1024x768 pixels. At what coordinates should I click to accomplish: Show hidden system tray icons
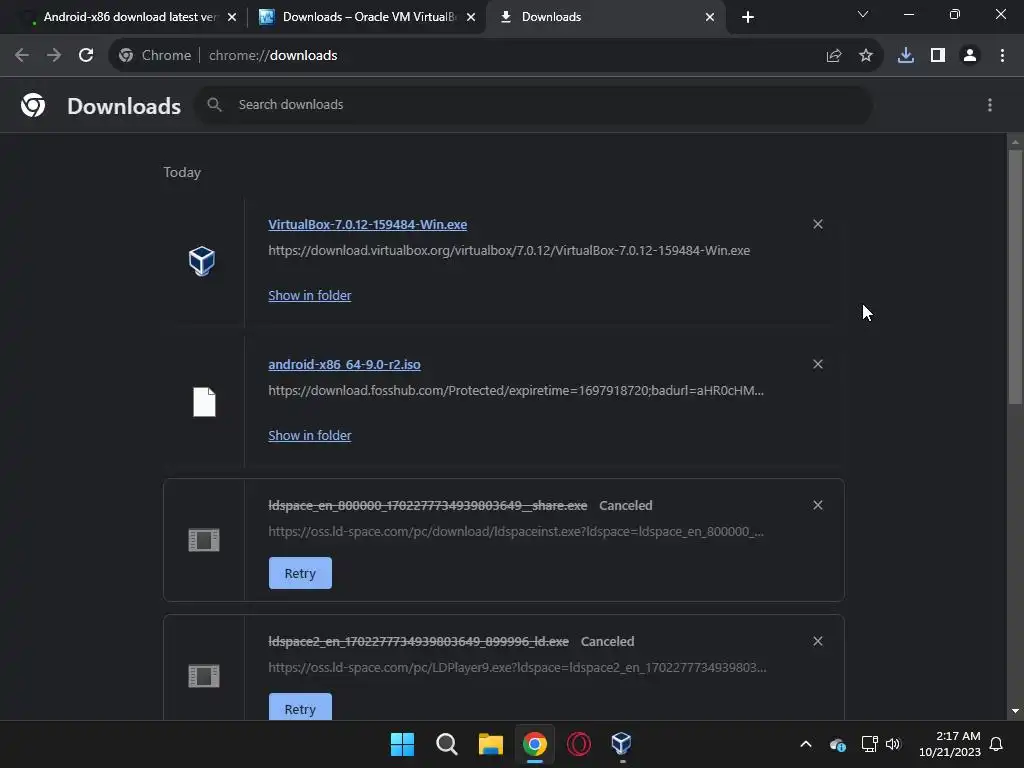point(806,744)
